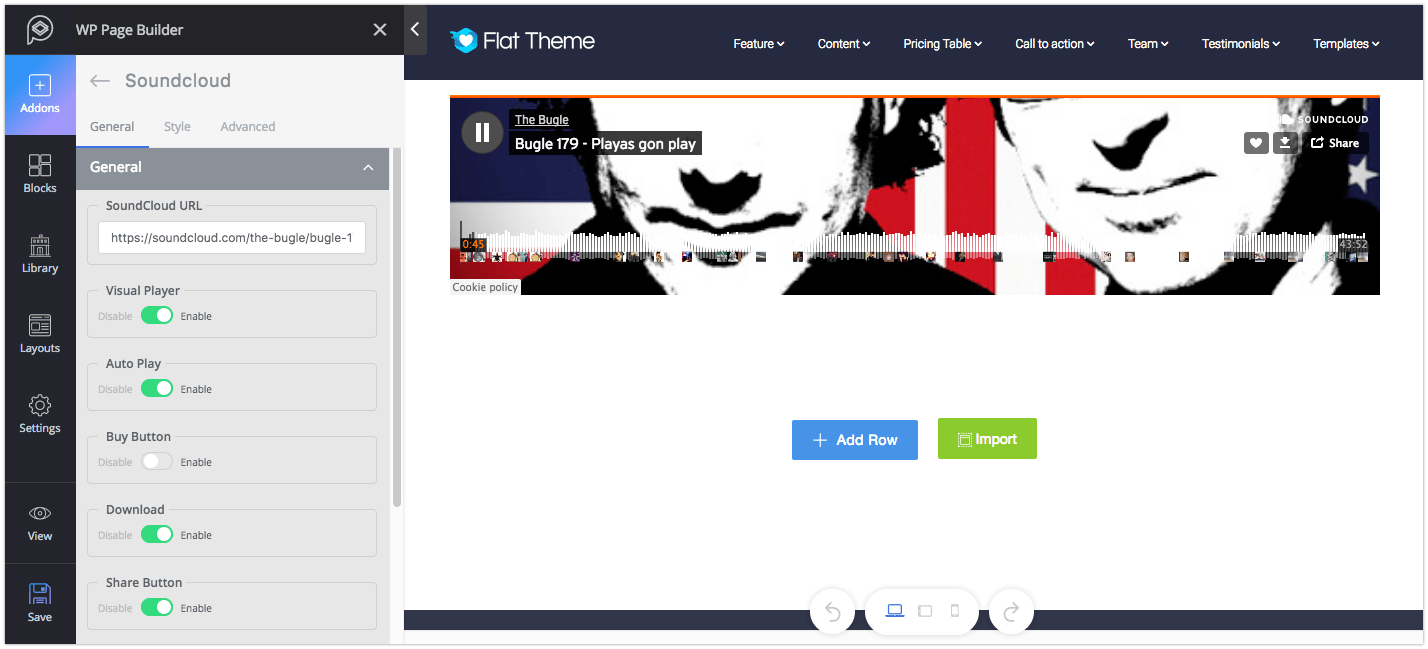Select the General tab
Image resolution: width=1428 pixels, height=649 pixels.
click(x=112, y=127)
